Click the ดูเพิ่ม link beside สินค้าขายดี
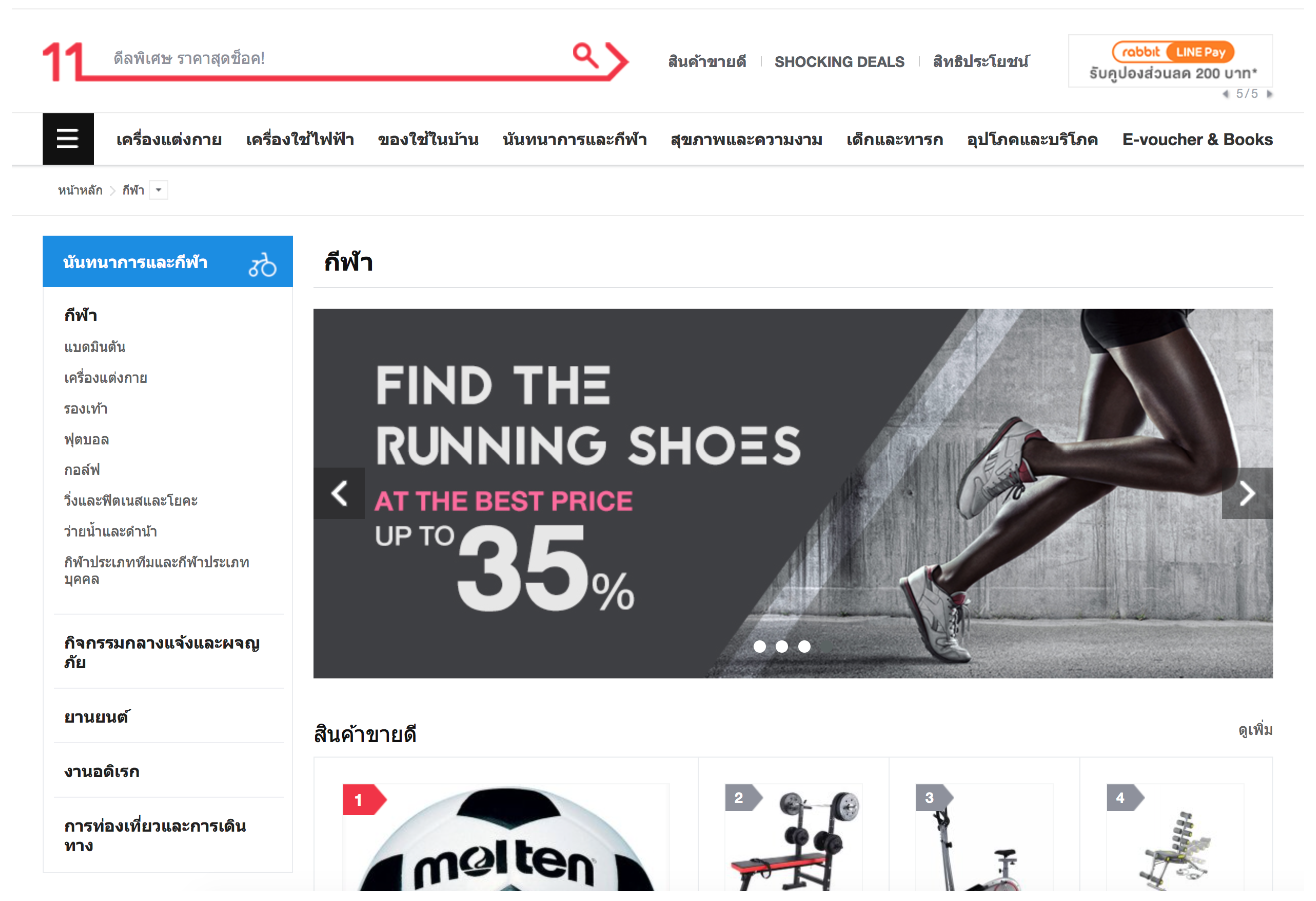The image size is (1316, 901). pos(1255,730)
